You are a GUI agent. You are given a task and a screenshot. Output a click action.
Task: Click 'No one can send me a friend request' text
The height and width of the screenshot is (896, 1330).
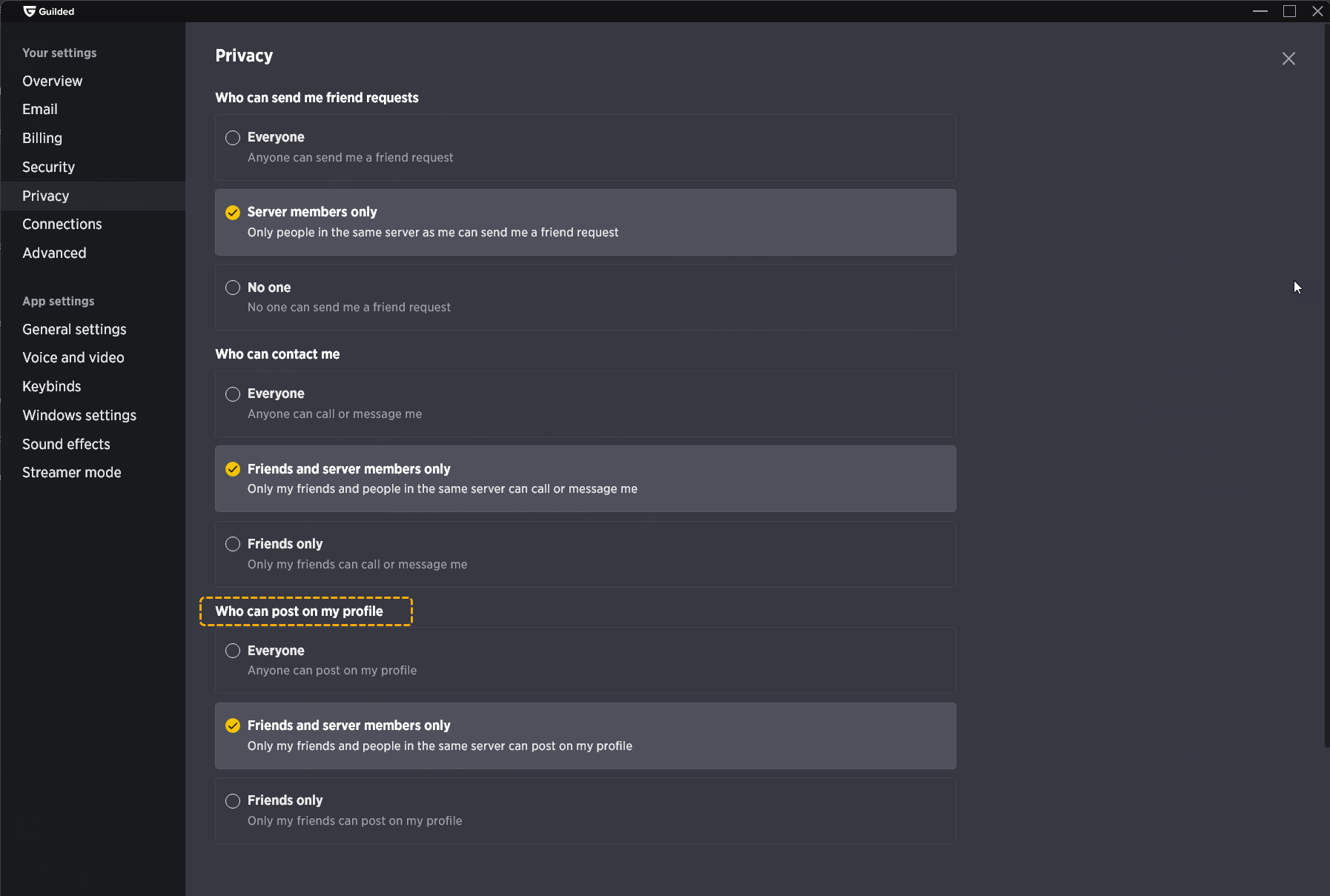(348, 307)
